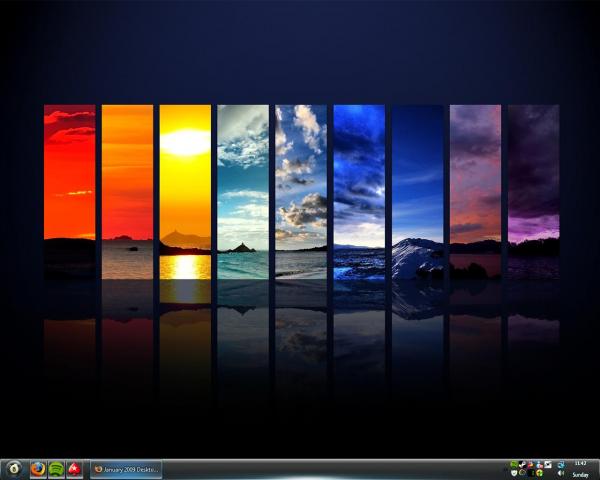Click the red sunset wallpaper panel
The width and height of the screenshot is (600, 480).
click(x=69, y=170)
